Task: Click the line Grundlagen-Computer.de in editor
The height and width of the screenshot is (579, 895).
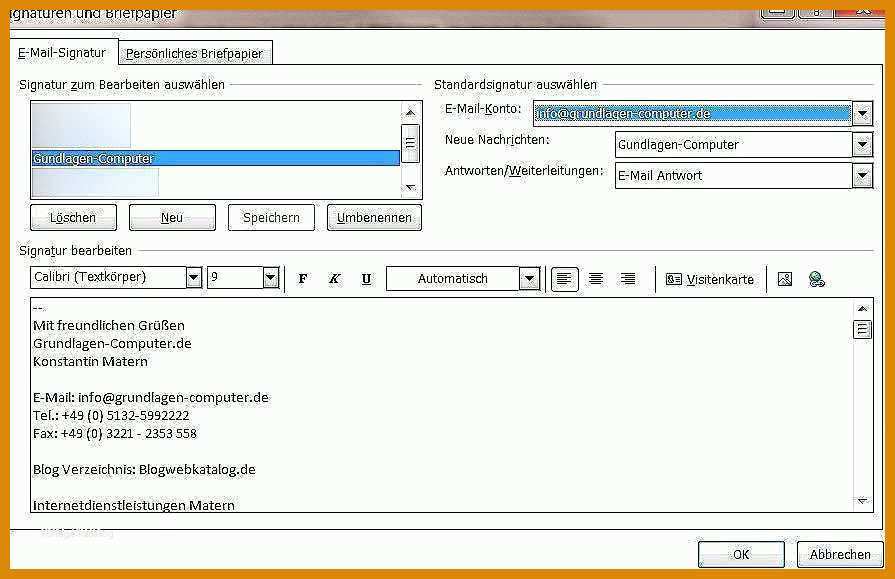Action: tap(112, 343)
